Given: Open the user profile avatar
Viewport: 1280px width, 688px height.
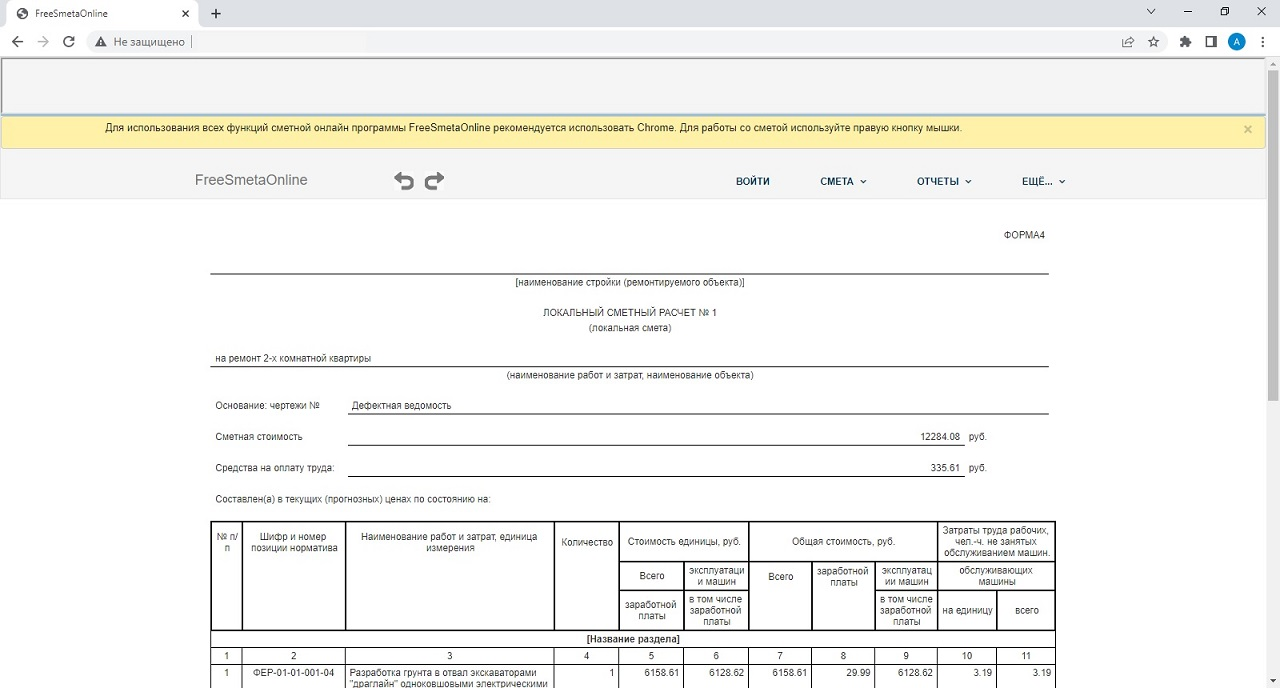Looking at the screenshot, I should click(1237, 42).
